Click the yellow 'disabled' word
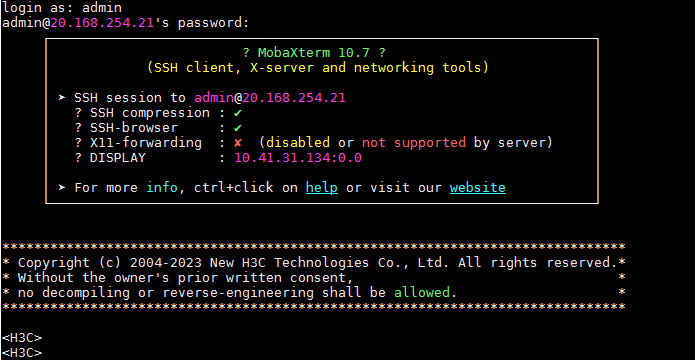Image resolution: width=695 pixels, height=360 pixels. [x=298, y=143]
